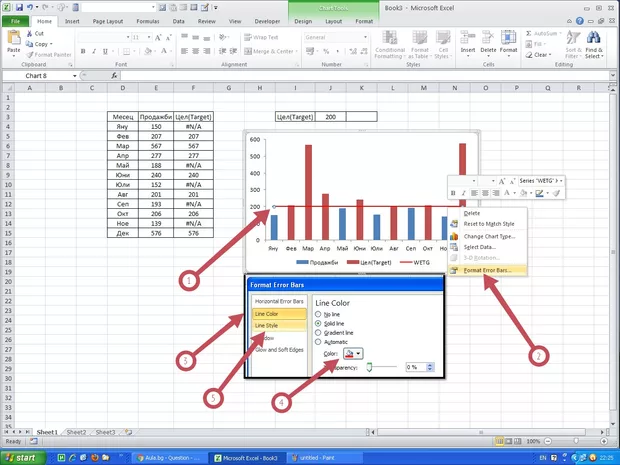
Task: Select the Gradient line radio option
Action: 318,333
